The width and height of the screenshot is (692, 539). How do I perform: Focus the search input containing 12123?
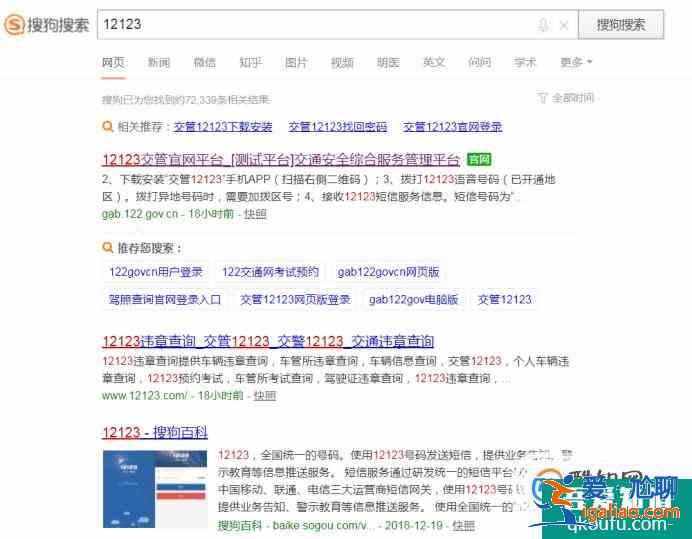(x=338, y=25)
